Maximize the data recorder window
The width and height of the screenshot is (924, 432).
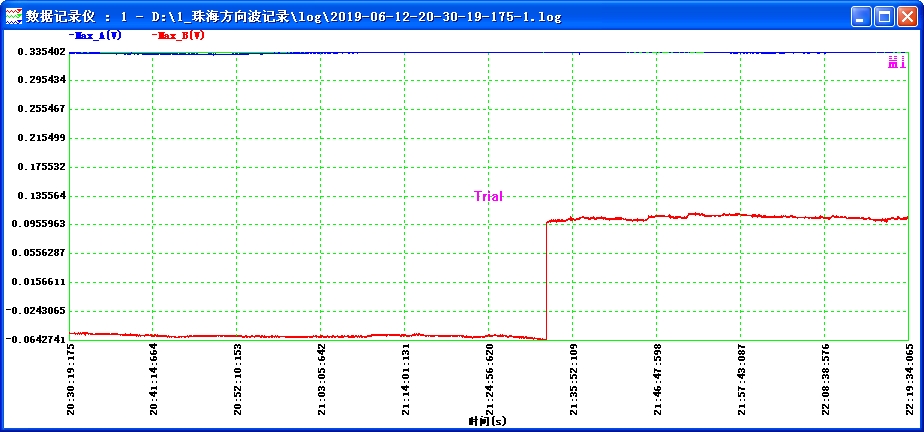click(884, 17)
